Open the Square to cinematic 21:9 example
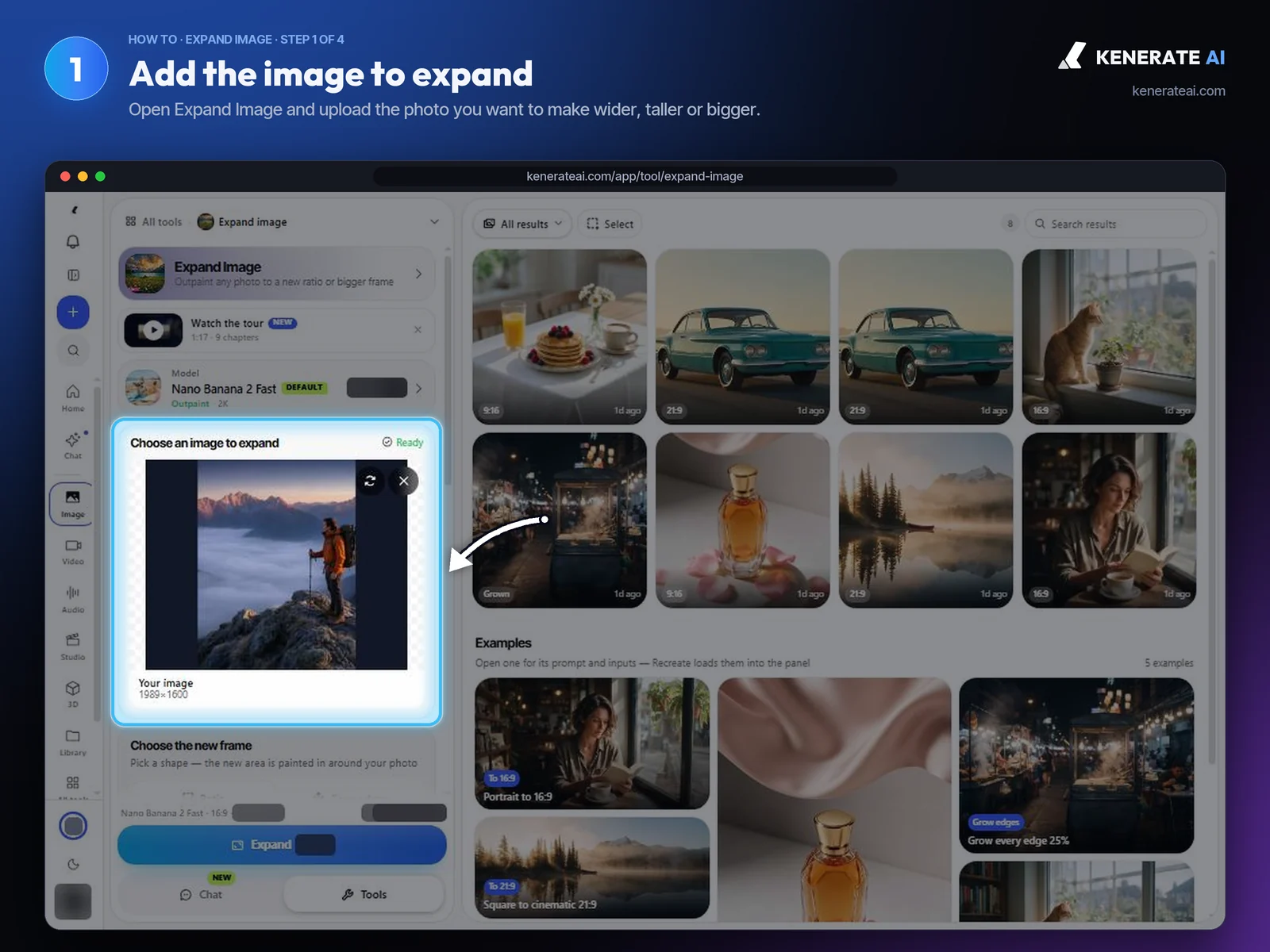The width and height of the screenshot is (1270, 952). click(x=592, y=868)
